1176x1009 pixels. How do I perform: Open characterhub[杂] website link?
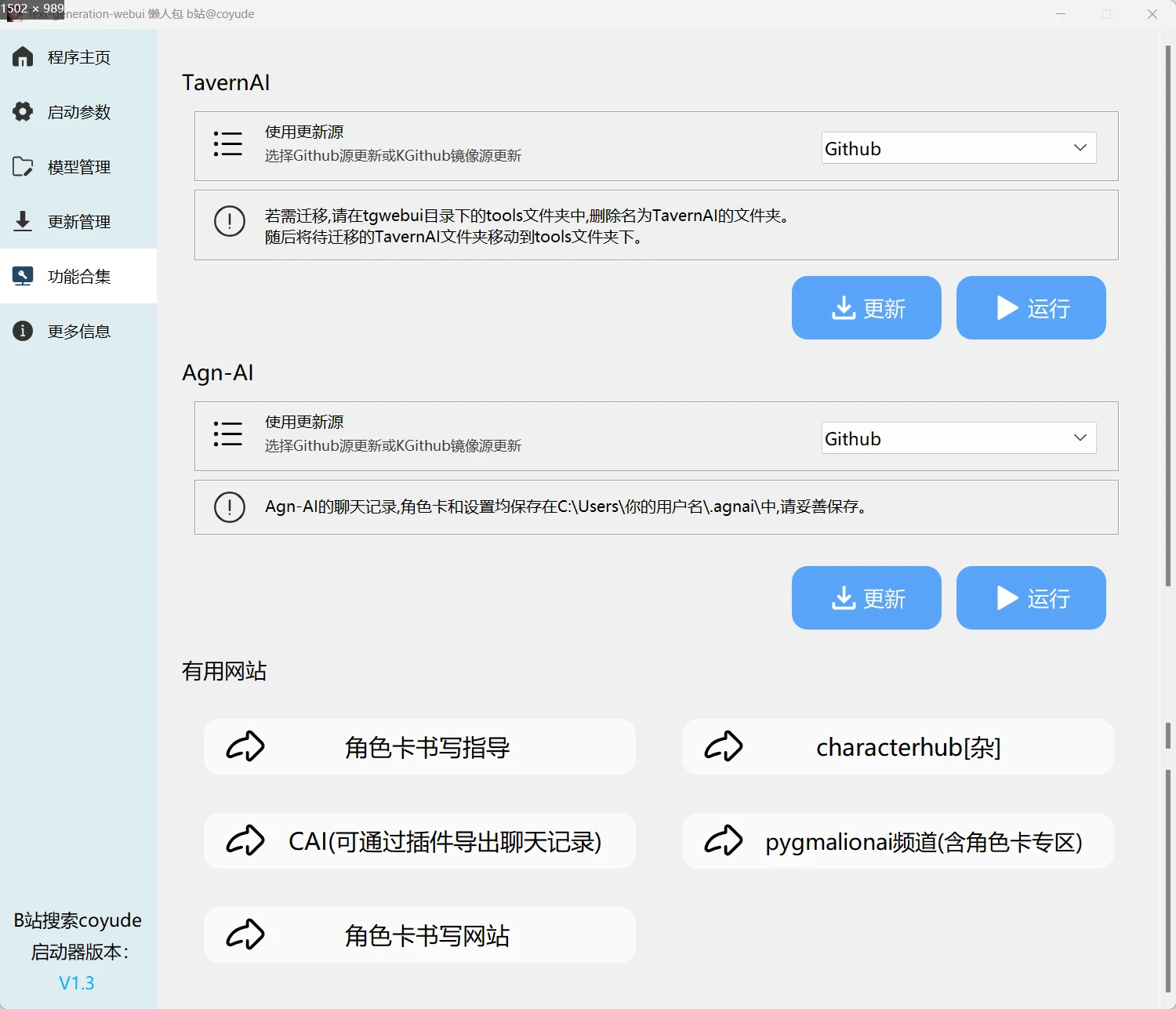(898, 746)
